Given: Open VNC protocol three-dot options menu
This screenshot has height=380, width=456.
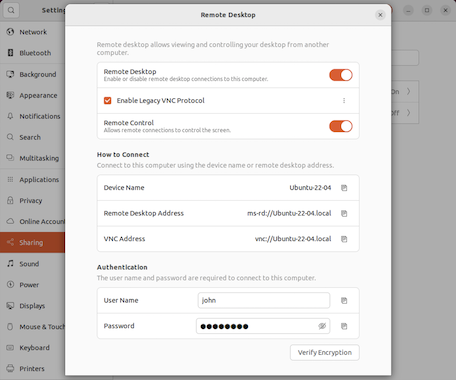Looking at the screenshot, I should coord(344,101).
